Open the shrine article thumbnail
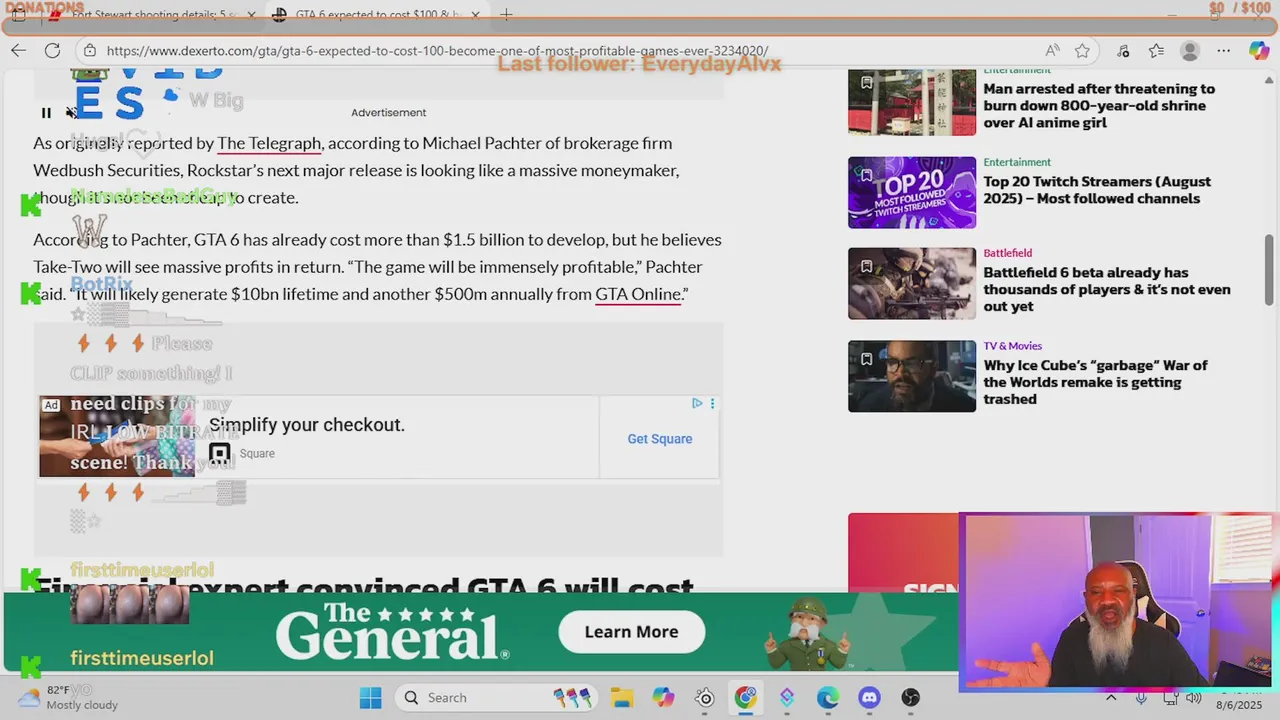Viewport: 1280px width, 720px height. click(x=912, y=102)
